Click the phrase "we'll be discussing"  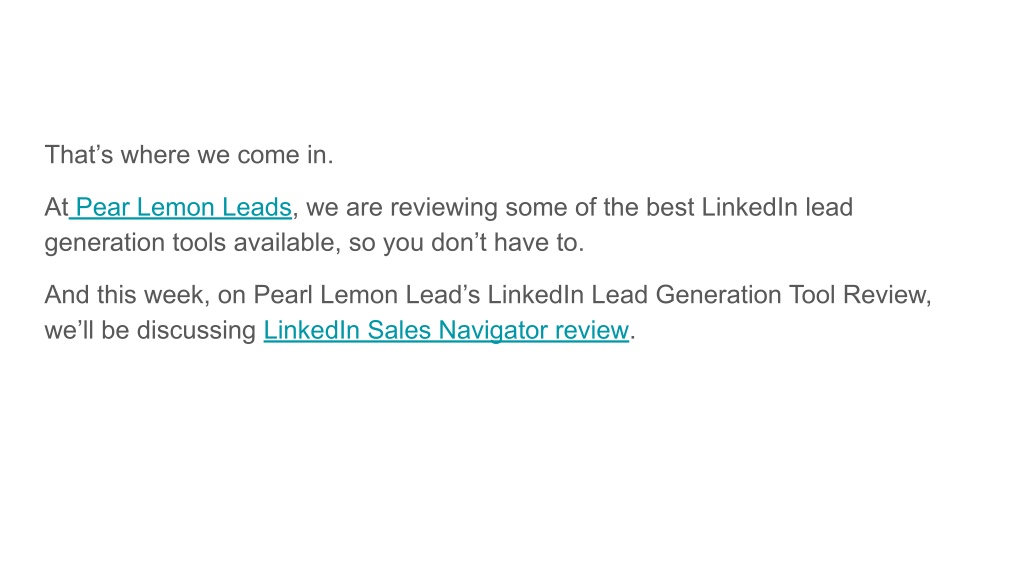[x=150, y=330]
